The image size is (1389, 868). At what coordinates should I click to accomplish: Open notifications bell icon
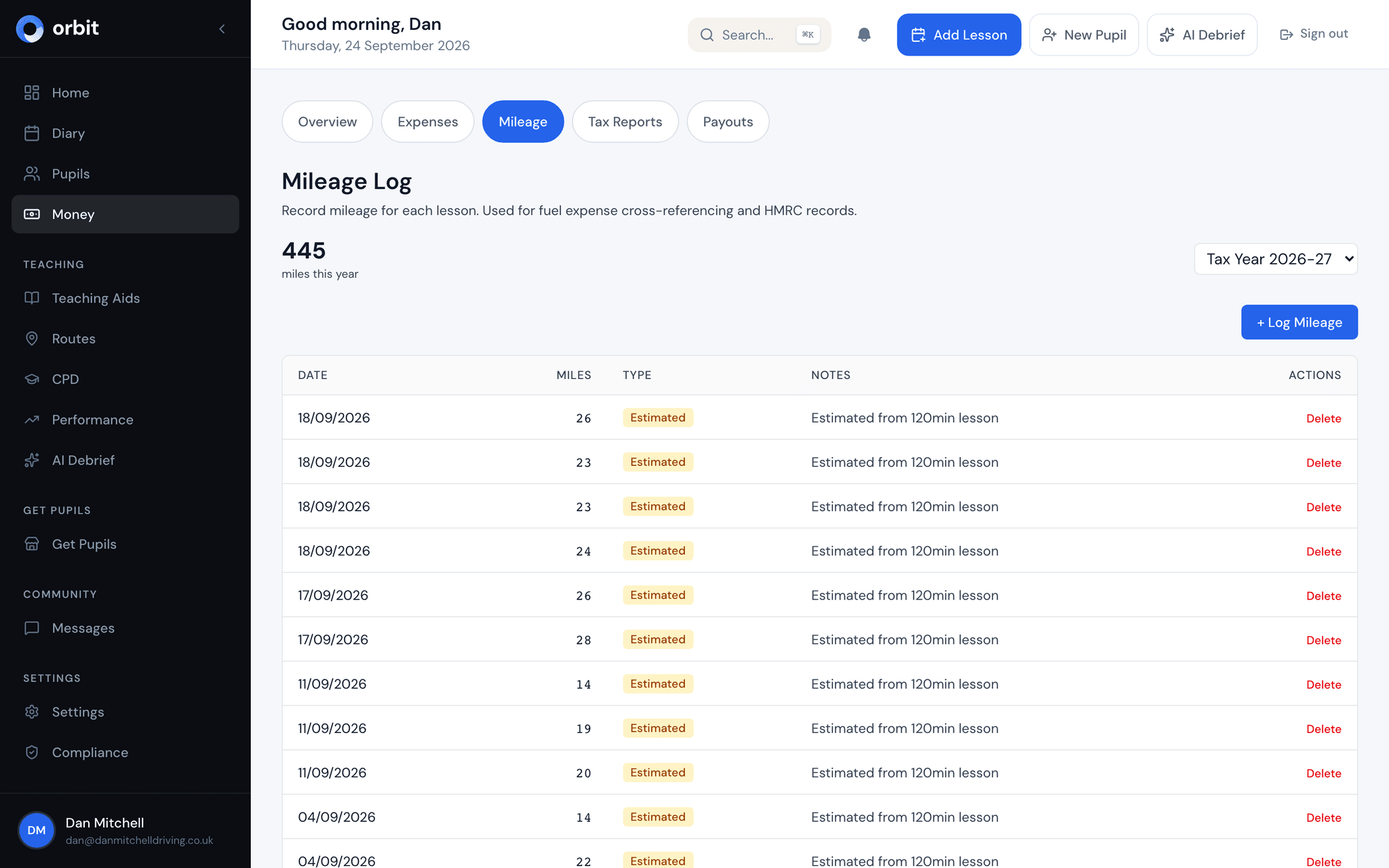click(864, 35)
